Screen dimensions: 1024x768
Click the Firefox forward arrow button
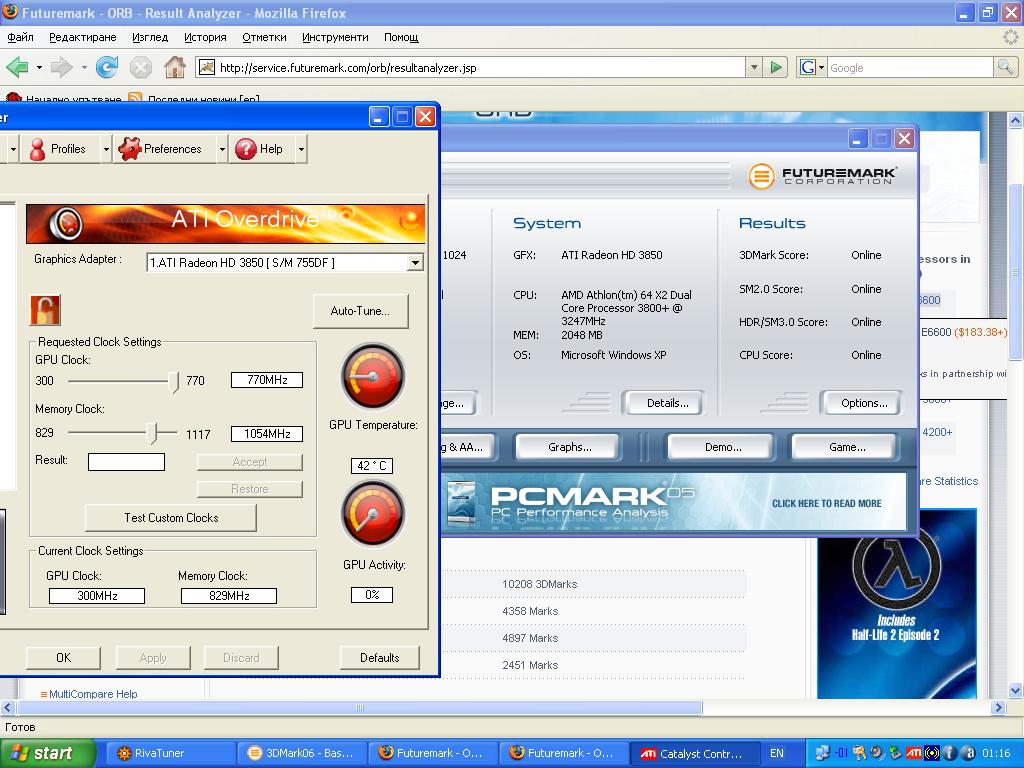[61, 67]
